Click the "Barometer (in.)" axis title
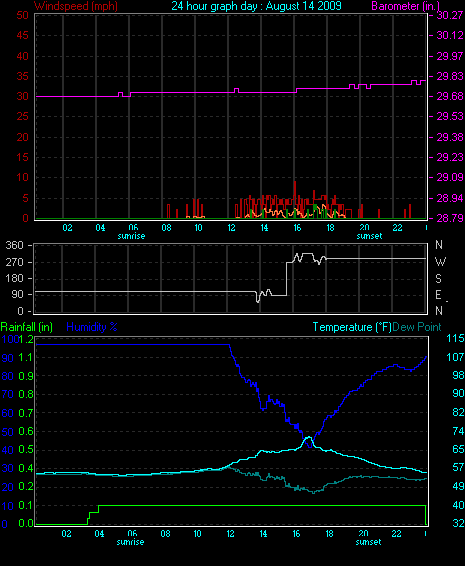Screen dimensions: 465x566 click(405, 6)
